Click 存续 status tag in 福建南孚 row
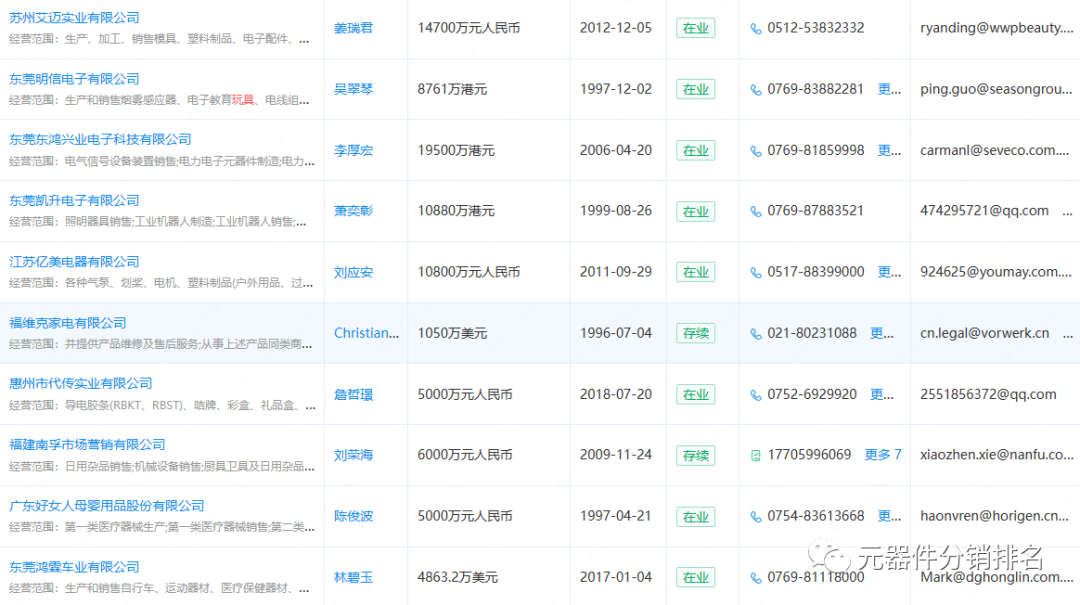 tap(696, 455)
